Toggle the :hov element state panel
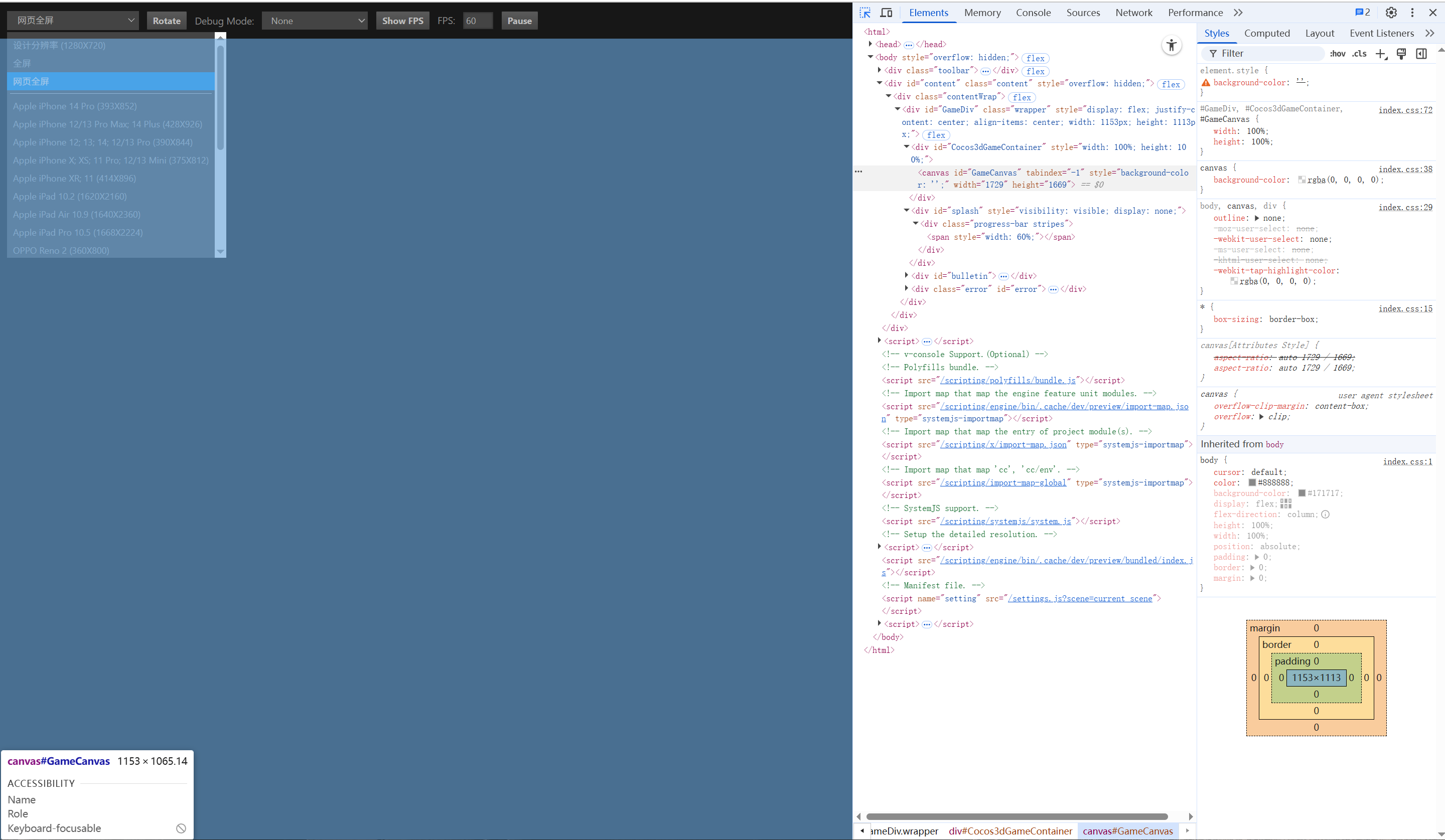Screen dimensions: 1445x840 1337,53
